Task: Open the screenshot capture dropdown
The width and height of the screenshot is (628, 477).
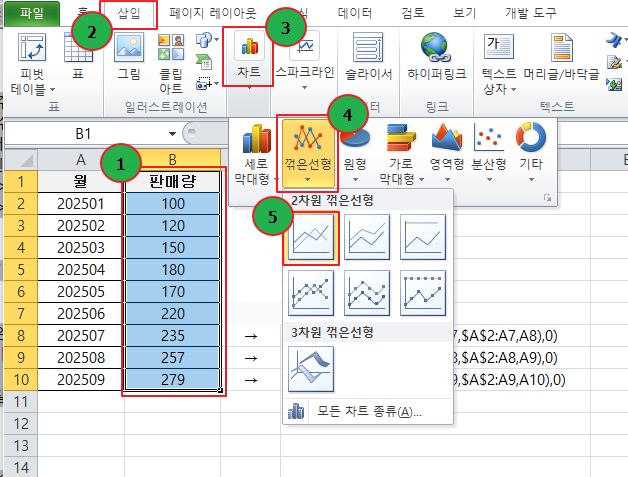Action: tap(207, 83)
